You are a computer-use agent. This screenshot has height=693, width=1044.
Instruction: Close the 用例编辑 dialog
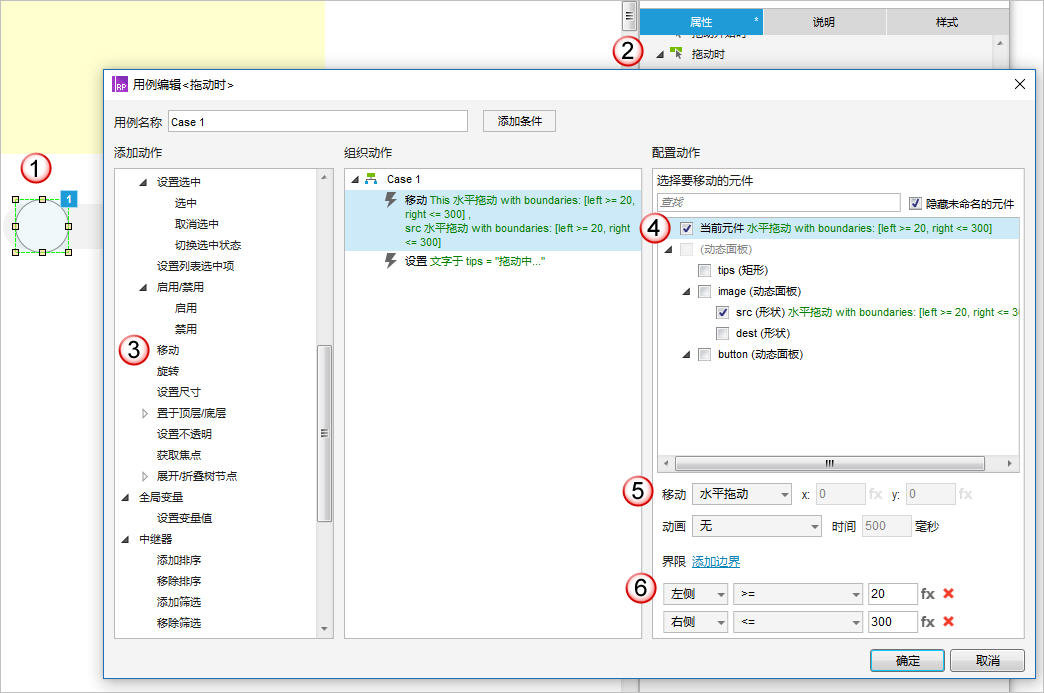pyautogui.click(x=1019, y=84)
